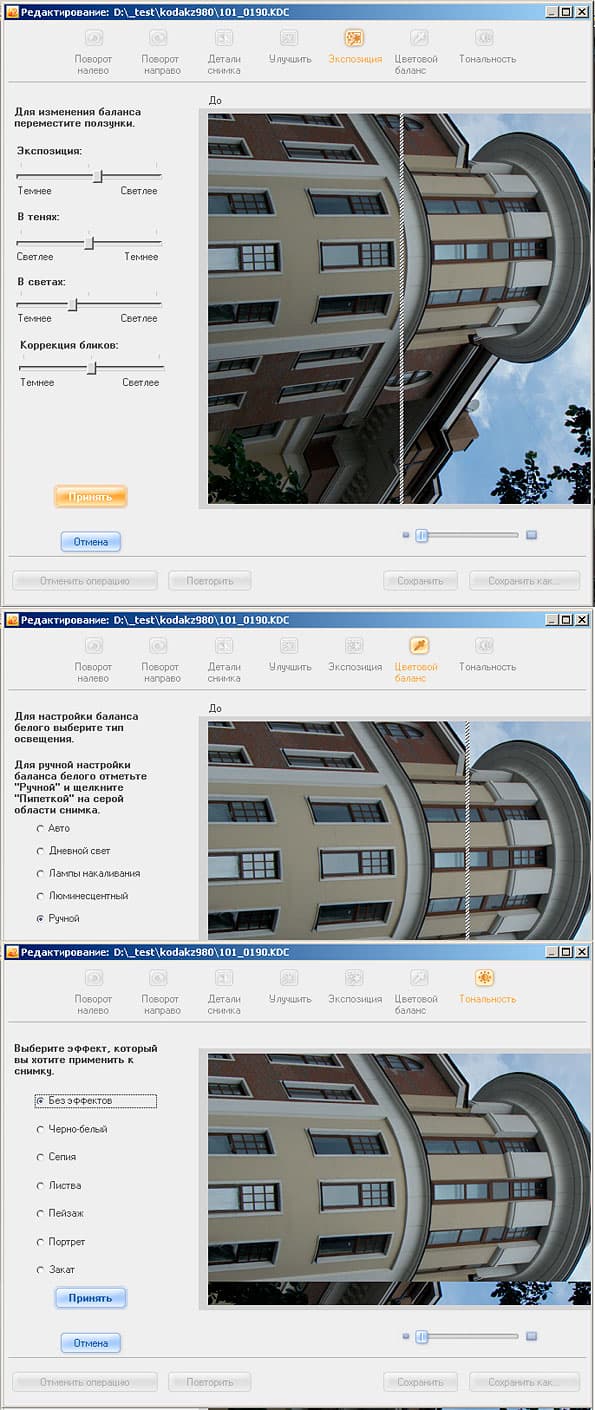Click the Коррекция бликов slider thumb
This screenshot has width=595, height=1410.
click(x=91, y=368)
